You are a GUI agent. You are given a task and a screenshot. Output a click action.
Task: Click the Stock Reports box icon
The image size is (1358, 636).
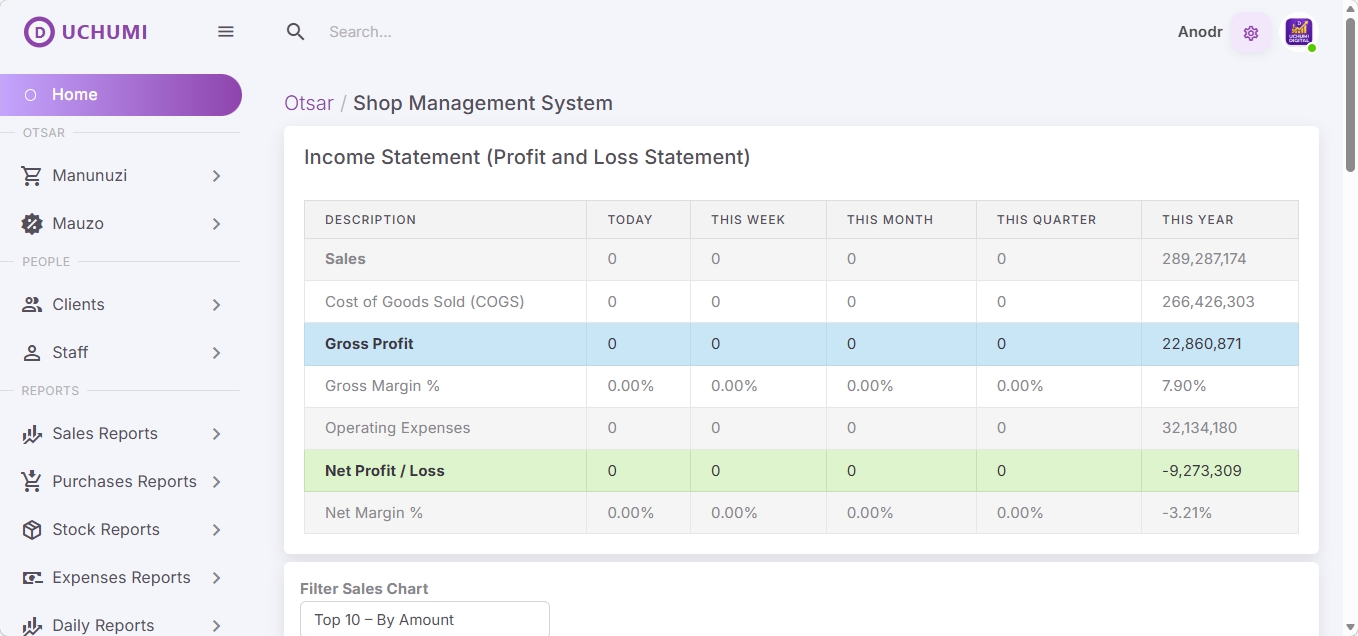point(32,530)
